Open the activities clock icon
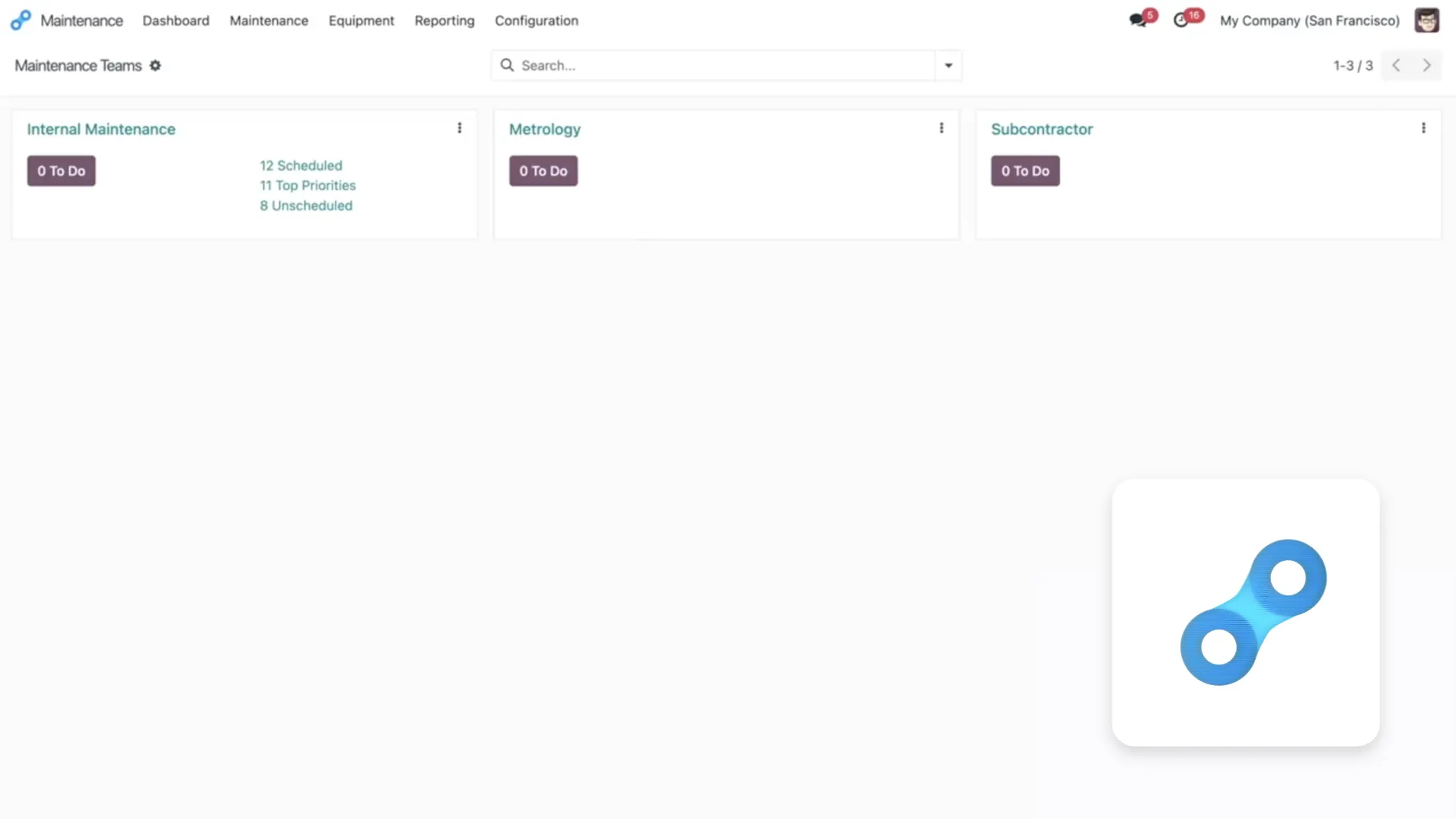This screenshot has width=1456, height=819. pyautogui.click(x=1181, y=21)
